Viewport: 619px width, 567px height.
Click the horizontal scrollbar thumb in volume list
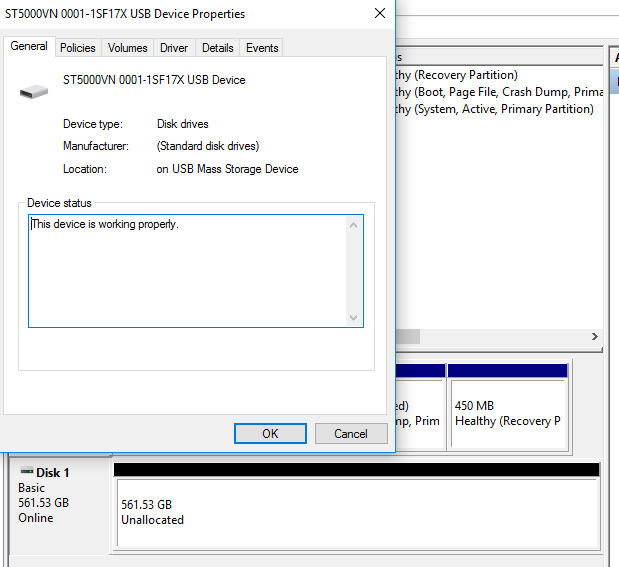pos(408,336)
